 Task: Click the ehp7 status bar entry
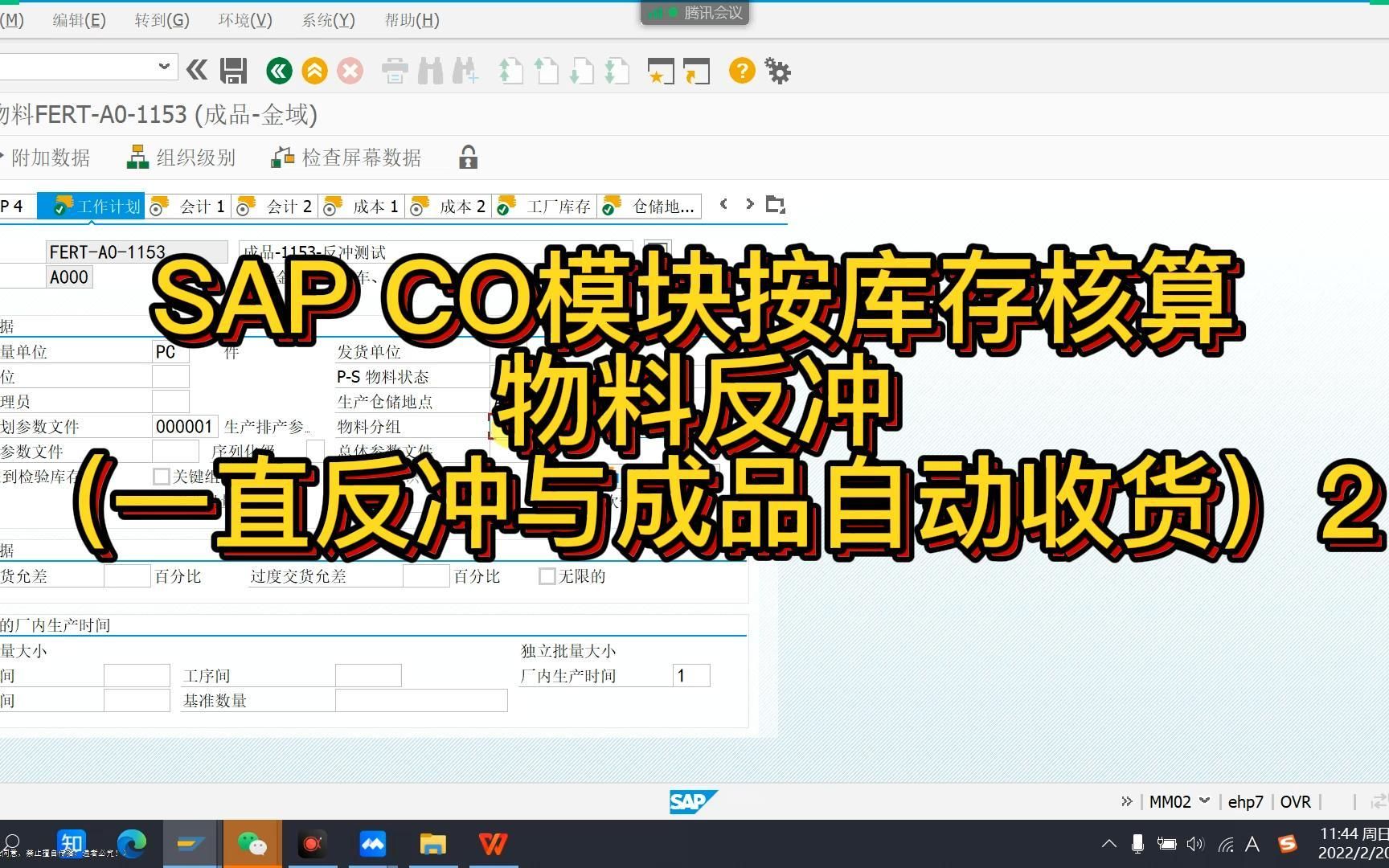point(1245,801)
